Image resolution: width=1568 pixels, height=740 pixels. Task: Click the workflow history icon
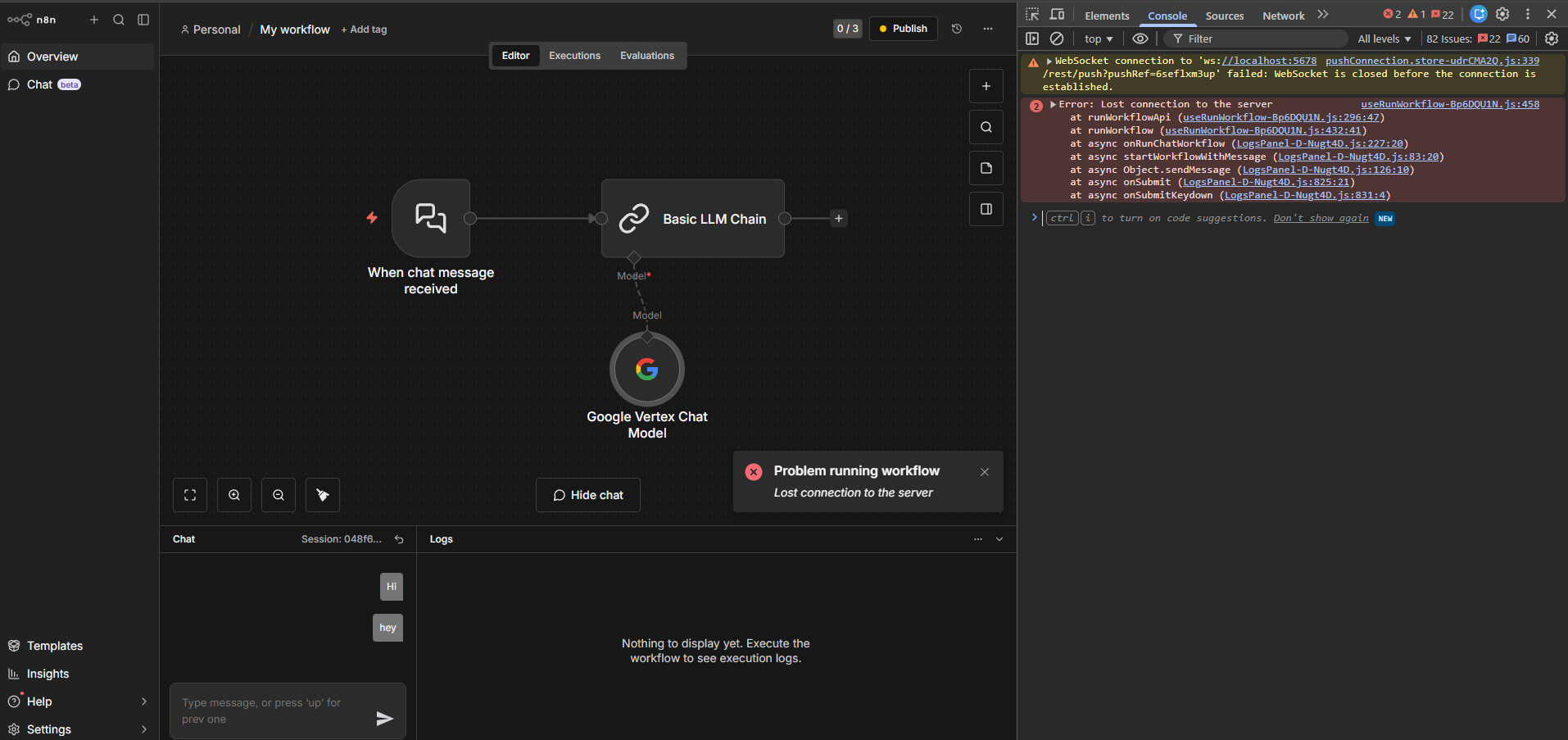pyautogui.click(x=957, y=29)
